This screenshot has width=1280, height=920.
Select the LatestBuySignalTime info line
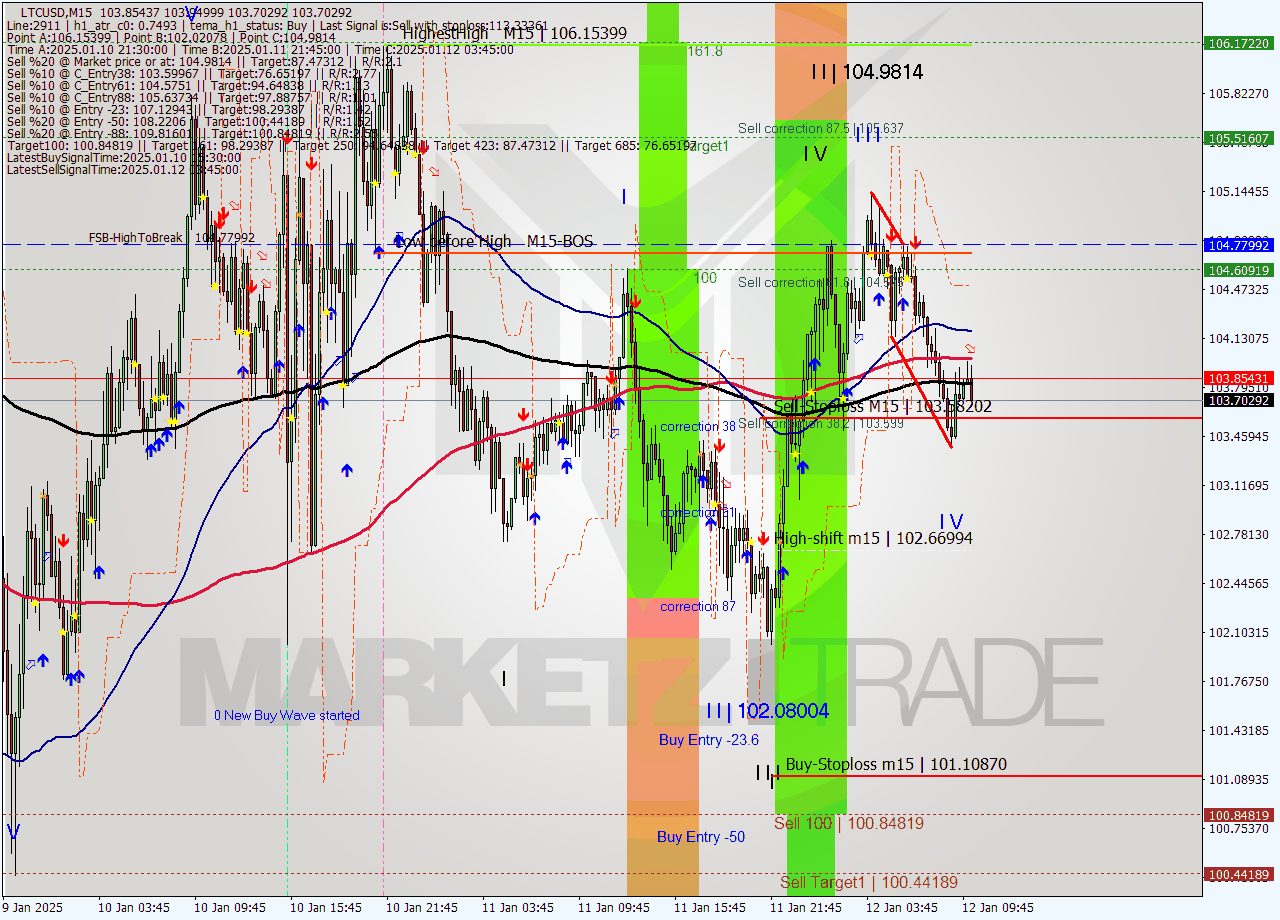[123, 157]
